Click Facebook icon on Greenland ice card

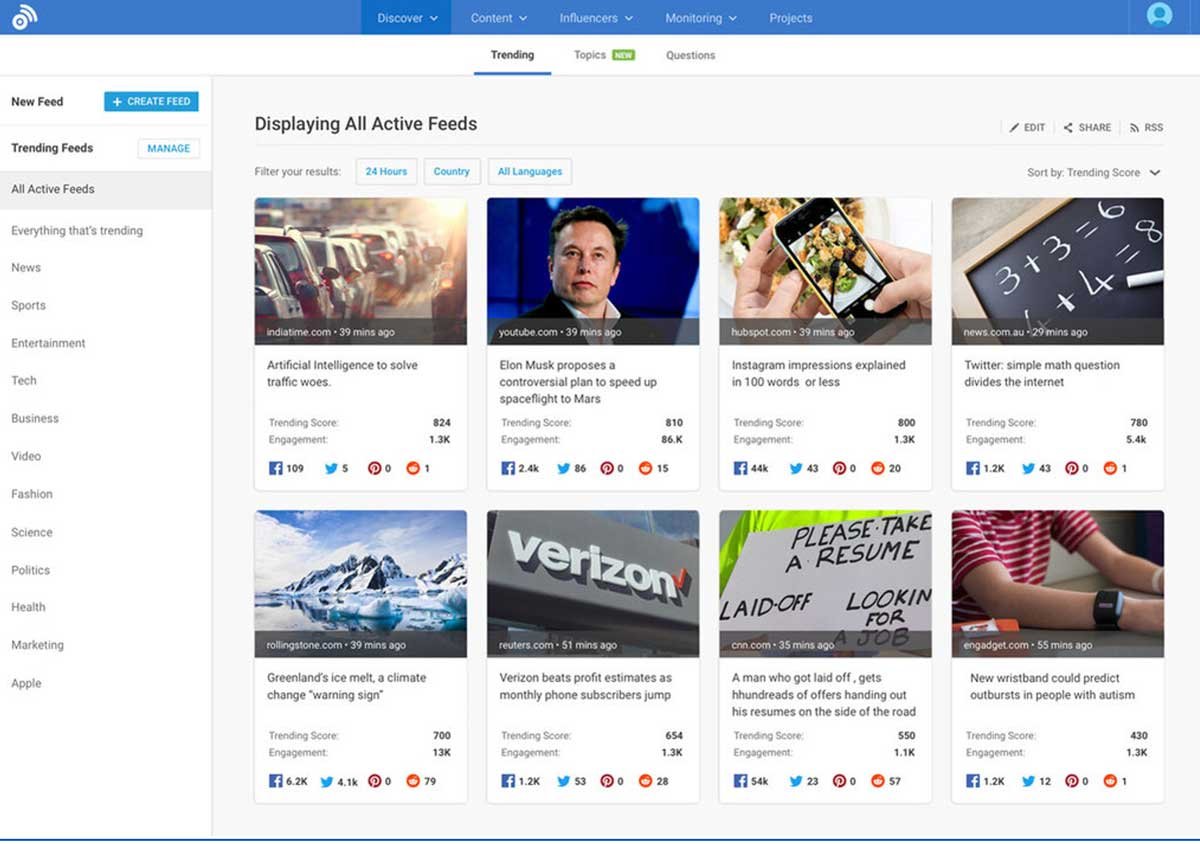276,781
